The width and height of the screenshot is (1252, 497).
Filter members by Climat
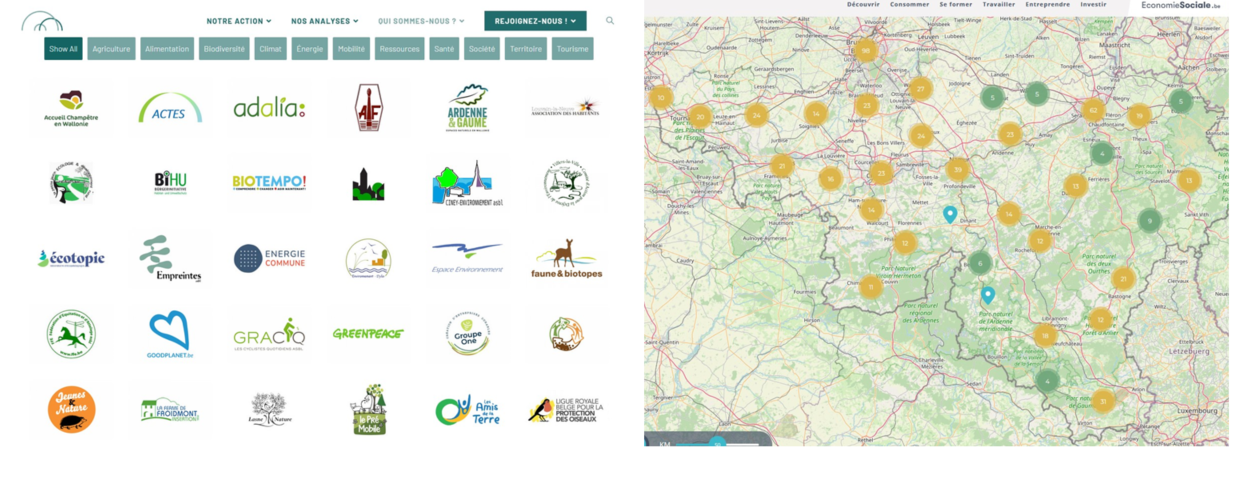point(271,49)
